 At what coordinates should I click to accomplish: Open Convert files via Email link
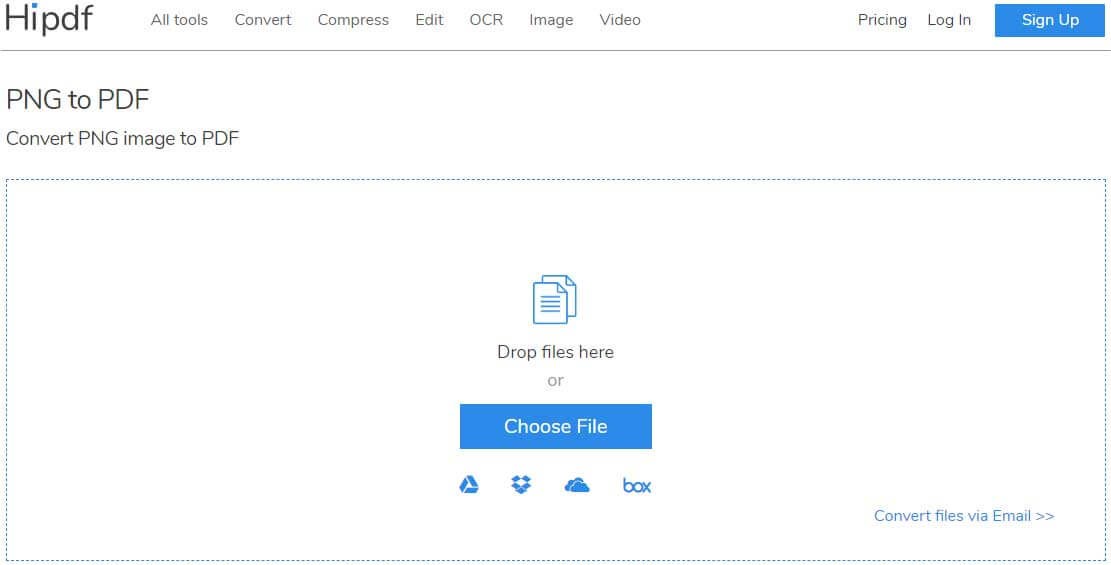point(964,515)
